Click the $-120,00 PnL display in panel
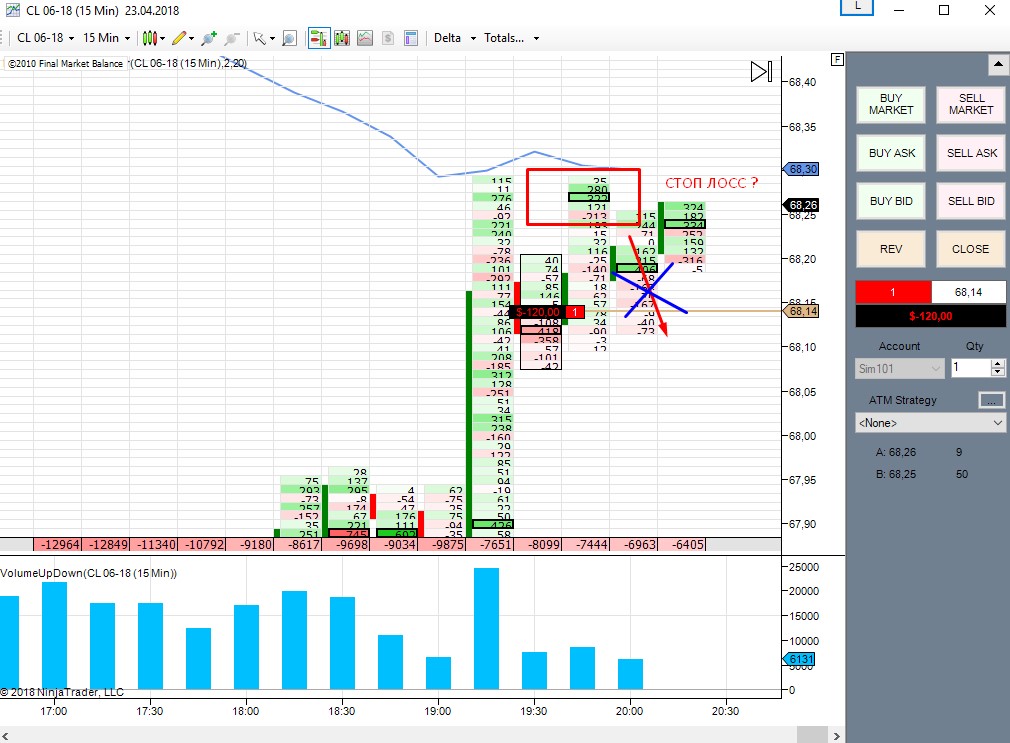The width and height of the screenshot is (1010, 743). 930,316
